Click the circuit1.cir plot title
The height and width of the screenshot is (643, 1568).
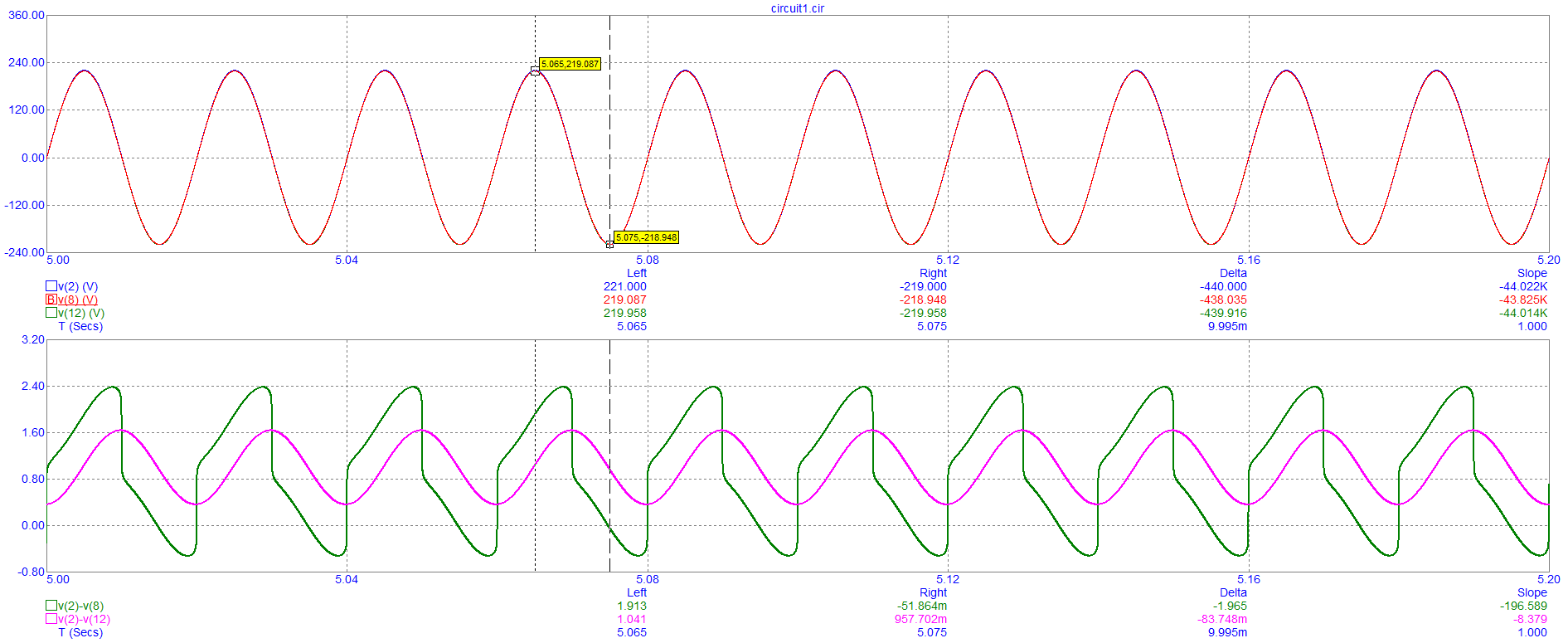[x=798, y=8]
